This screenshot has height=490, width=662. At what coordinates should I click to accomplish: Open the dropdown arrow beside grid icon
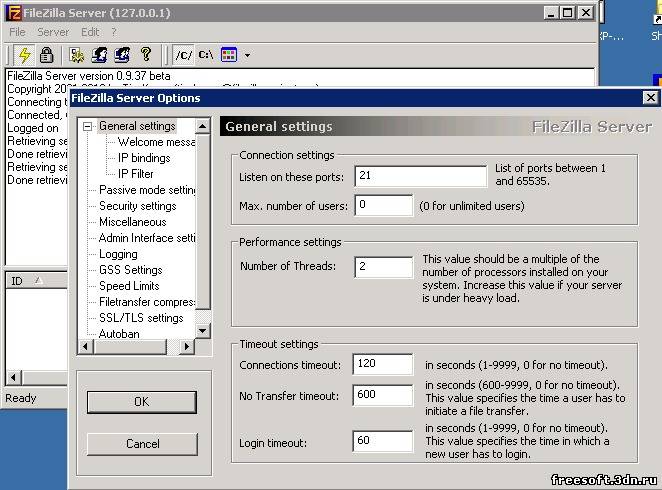(247, 55)
